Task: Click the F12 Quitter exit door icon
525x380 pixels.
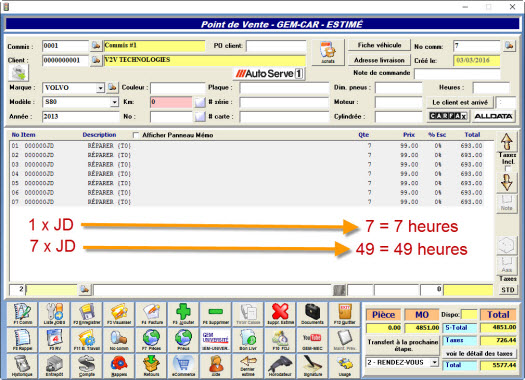Action: point(345,314)
